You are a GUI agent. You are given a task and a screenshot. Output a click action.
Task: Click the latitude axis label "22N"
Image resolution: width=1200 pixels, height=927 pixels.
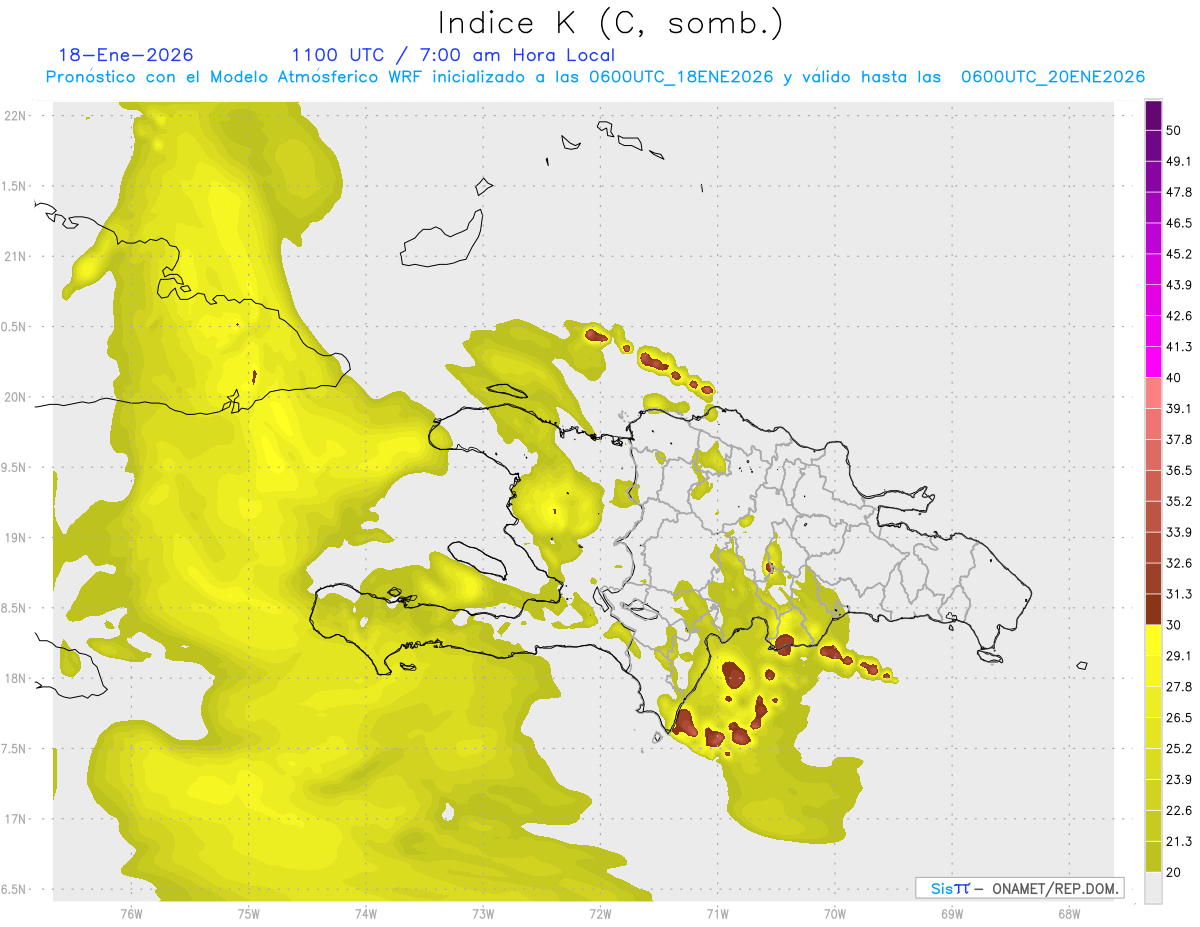tap(16, 116)
